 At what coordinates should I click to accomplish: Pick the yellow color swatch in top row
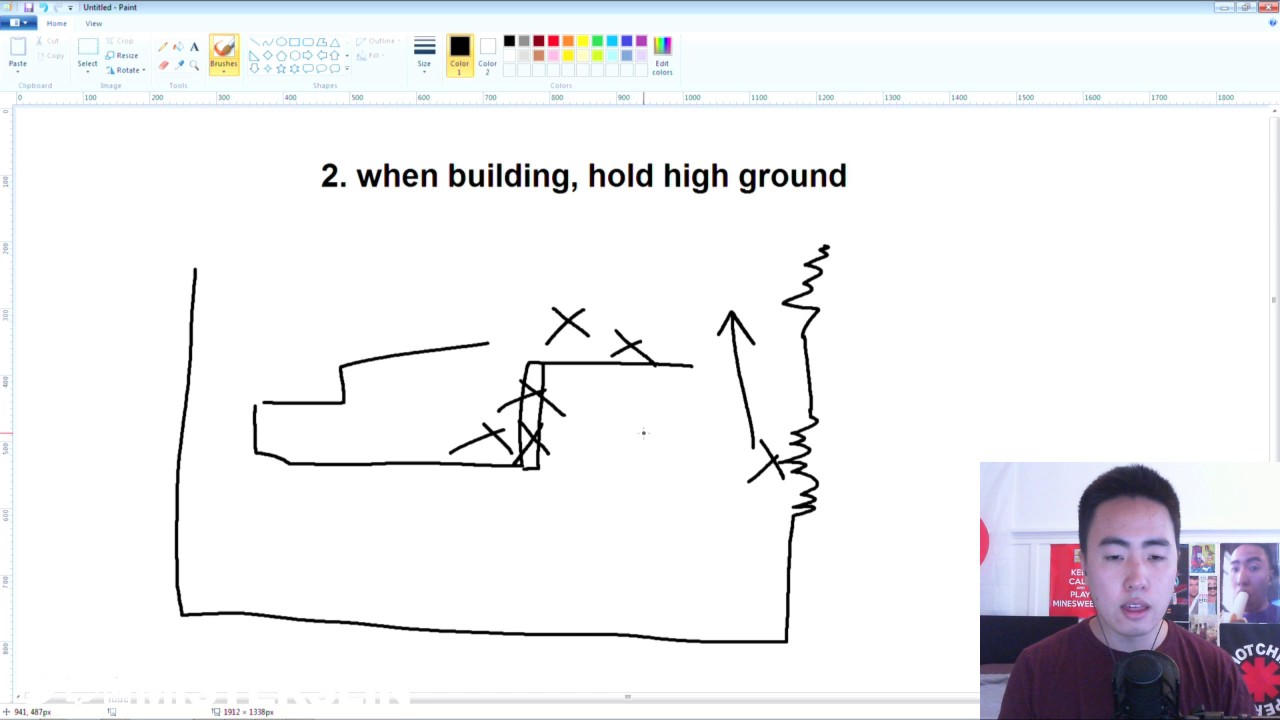pyautogui.click(x=583, y=41)
